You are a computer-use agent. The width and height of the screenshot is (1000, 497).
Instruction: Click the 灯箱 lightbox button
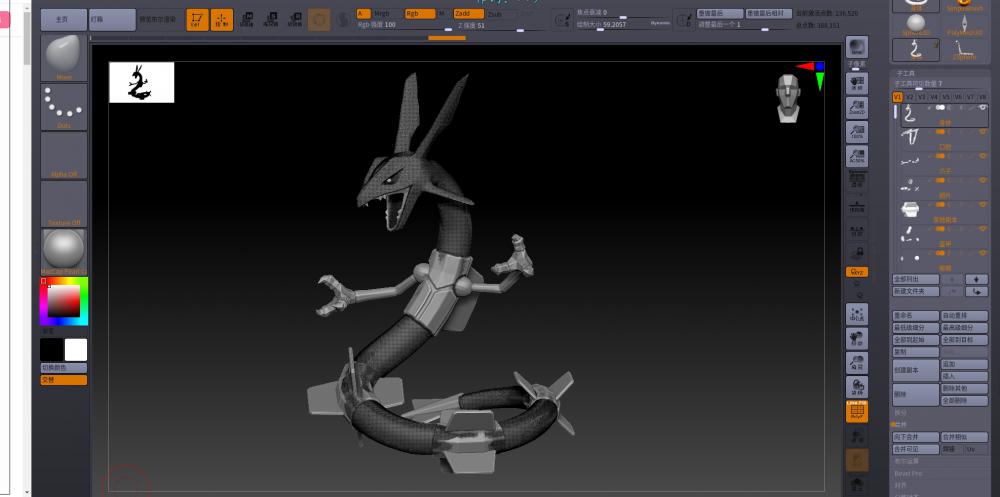112,20
